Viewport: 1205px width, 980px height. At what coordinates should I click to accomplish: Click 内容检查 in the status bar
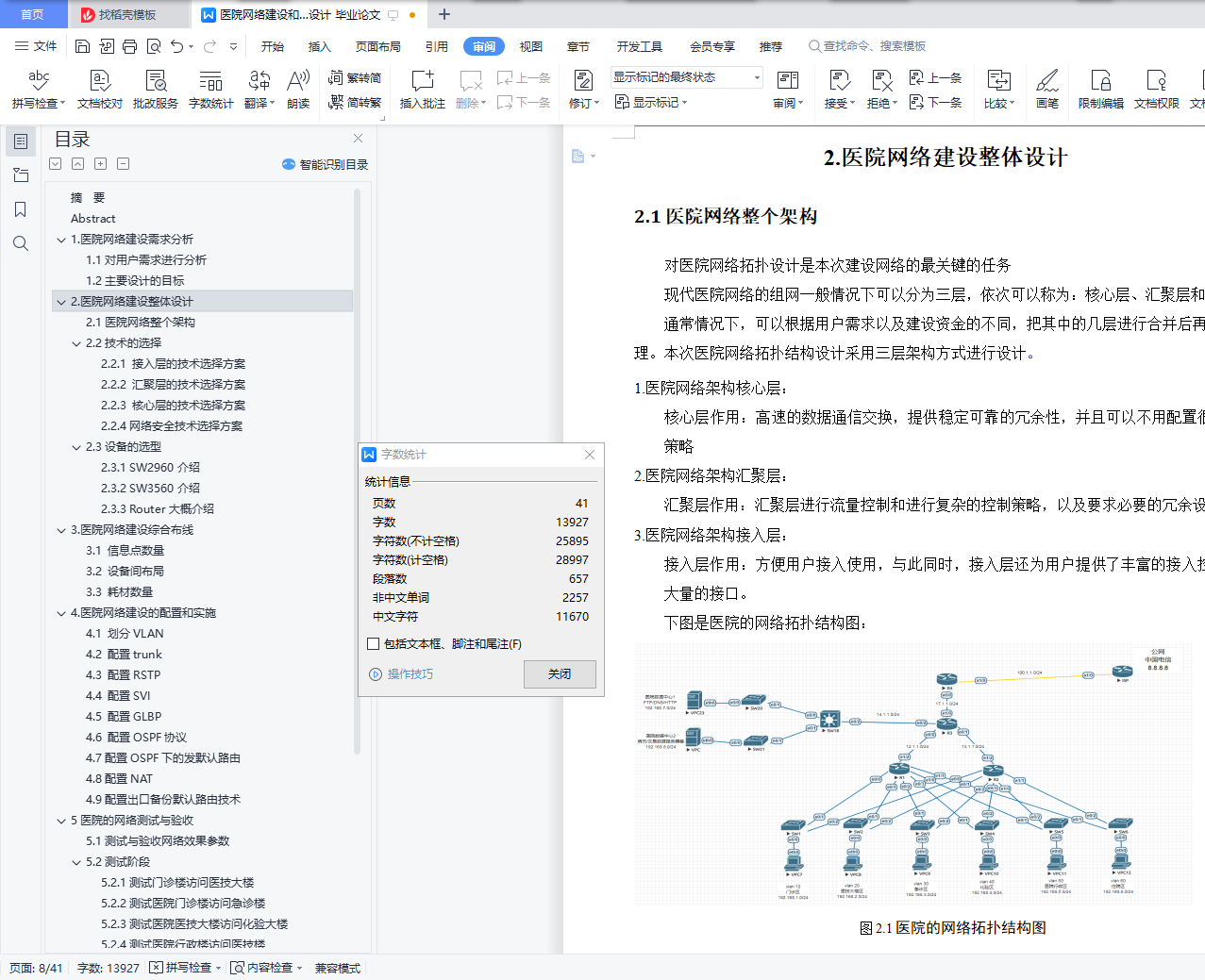click(266, 968)
